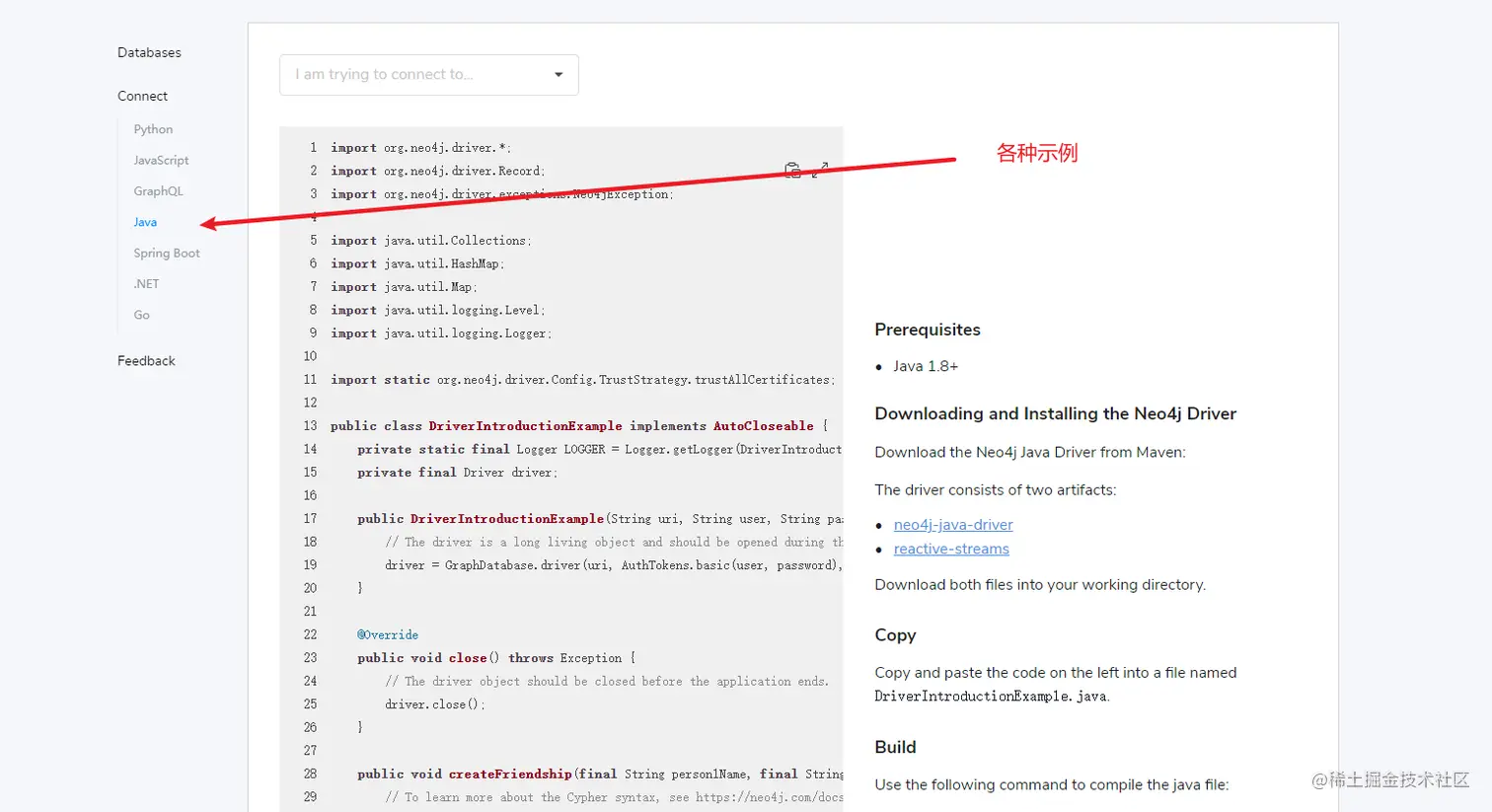Image resolution: width=1492 pixels, height=812 pixels.
Task: Click 'DriverIntroductionExample.java' file name text
Action: [x=991, y=697]
